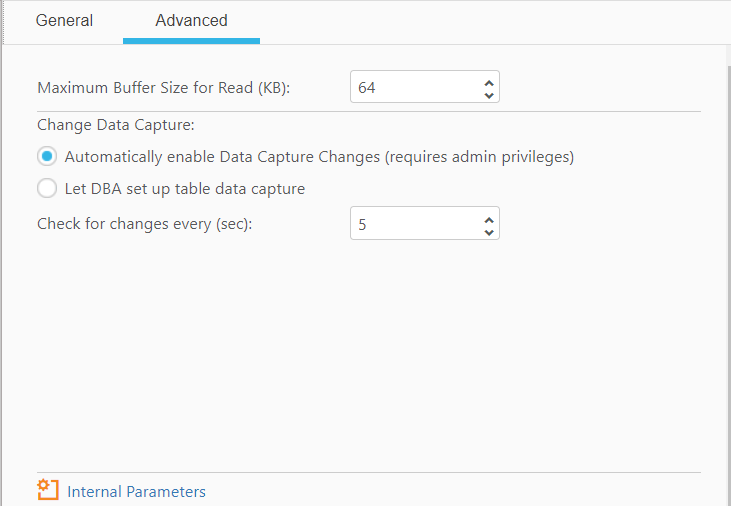Image resolution: width=731 pixels, height=506 pixels.
Task: Open the Internal Parameters link
Action: click(x=136, y=492)
